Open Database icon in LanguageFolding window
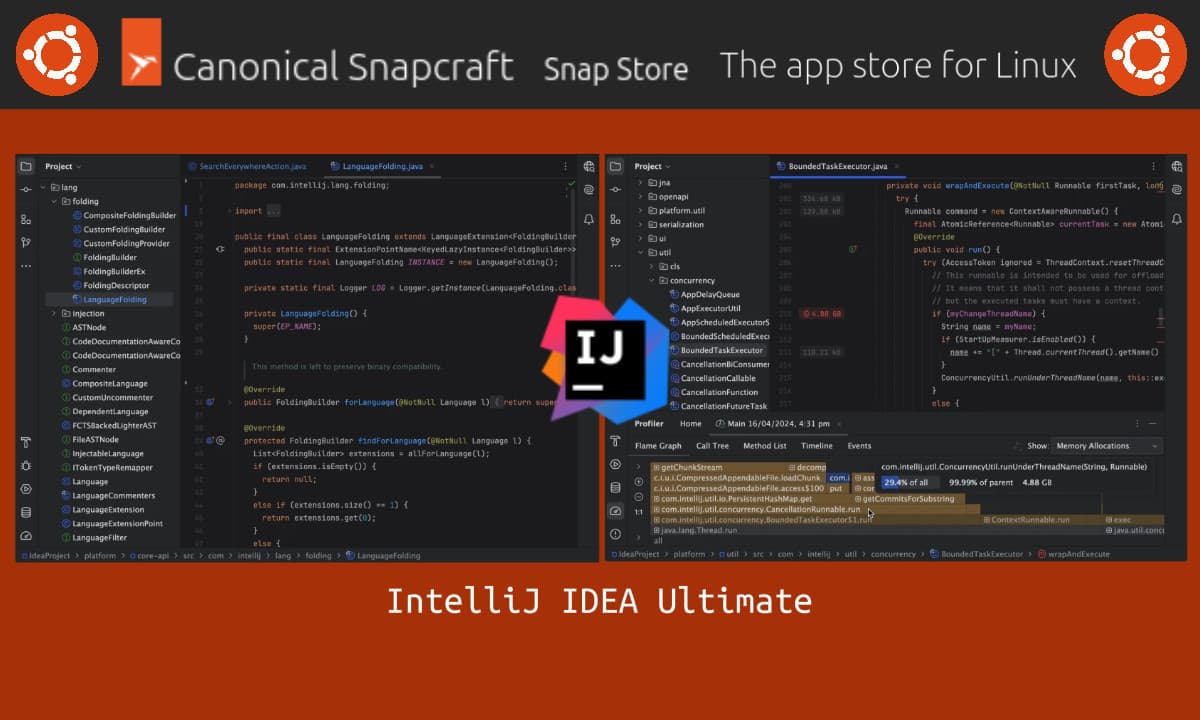1200x720 pixels. [26, 512]
